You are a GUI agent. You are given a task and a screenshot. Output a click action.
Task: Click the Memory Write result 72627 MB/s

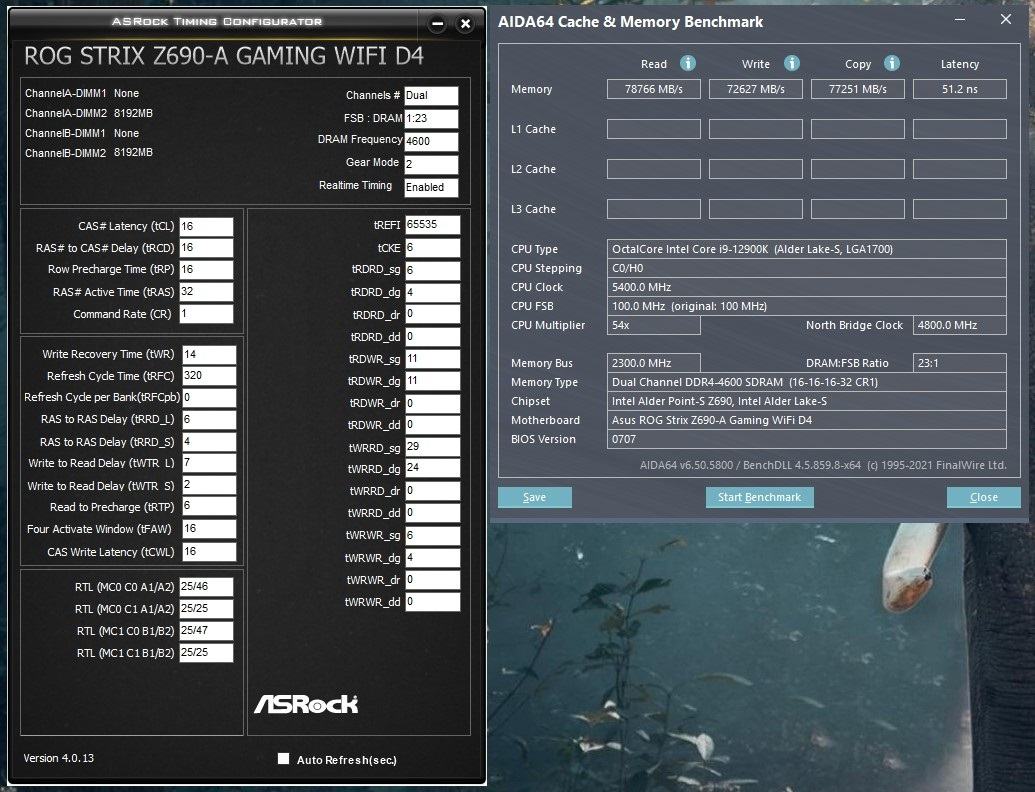[x=756, y=89]
